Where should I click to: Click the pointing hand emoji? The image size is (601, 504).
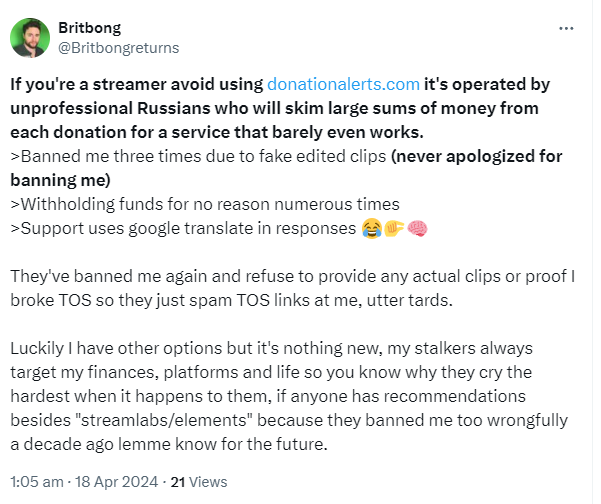coord(391,229)
